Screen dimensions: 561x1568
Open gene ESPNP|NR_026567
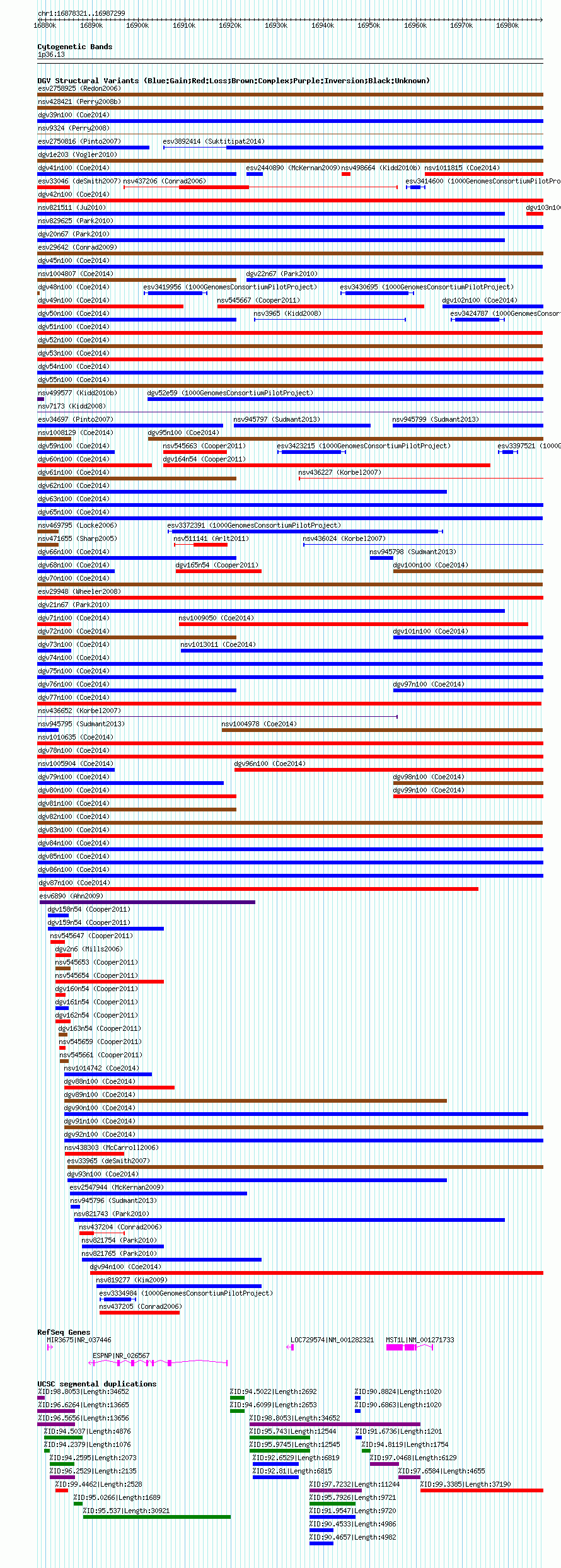click(x=121, y=1356)
